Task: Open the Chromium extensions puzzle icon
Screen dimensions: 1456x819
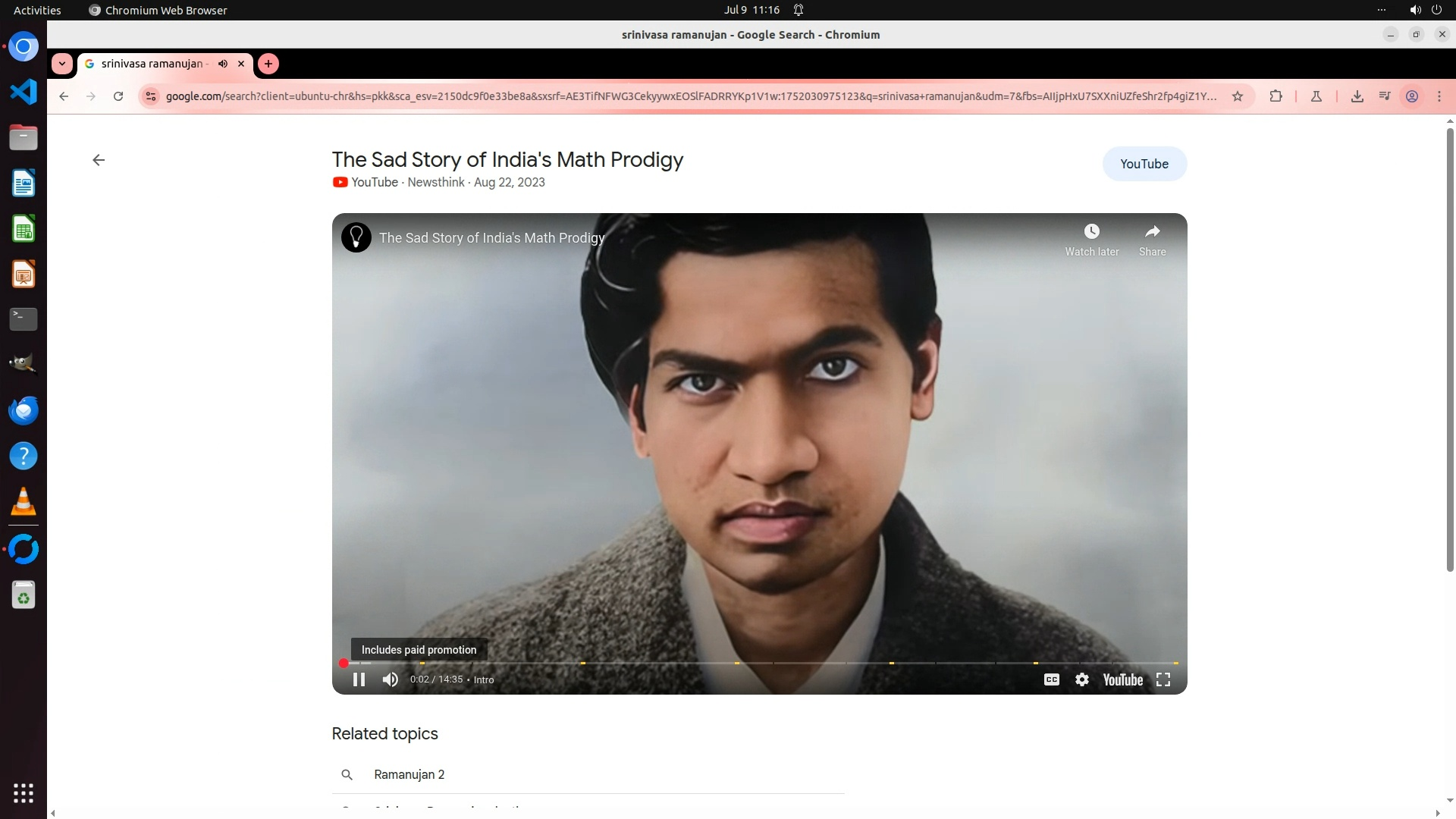Action: pyautogui.click(x=1276, y=96)
